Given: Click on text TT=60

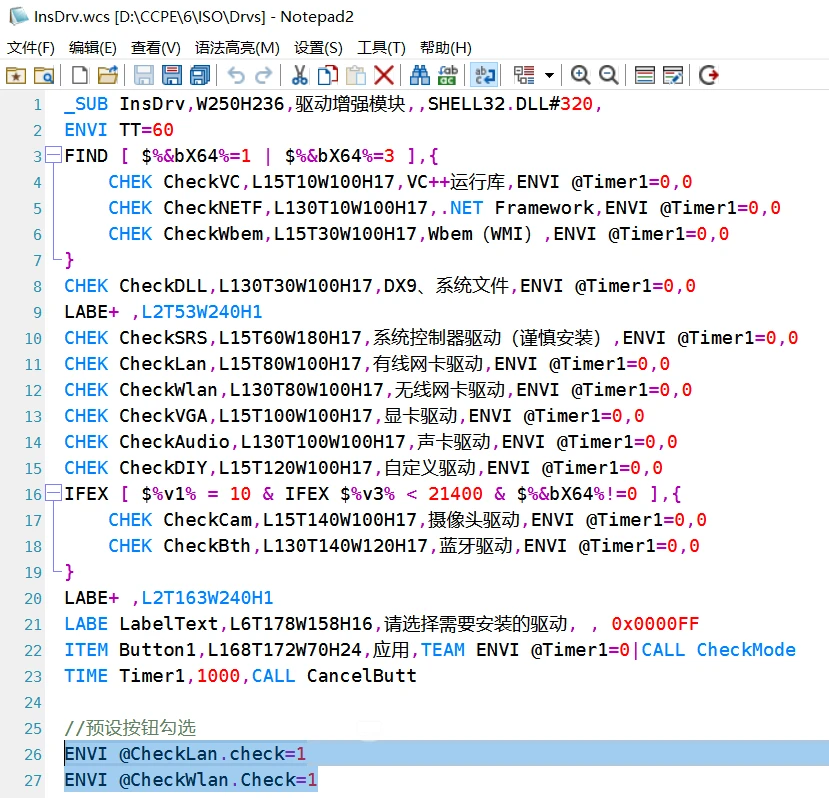Looking at the screenshot, I should [x=146, y=130].
